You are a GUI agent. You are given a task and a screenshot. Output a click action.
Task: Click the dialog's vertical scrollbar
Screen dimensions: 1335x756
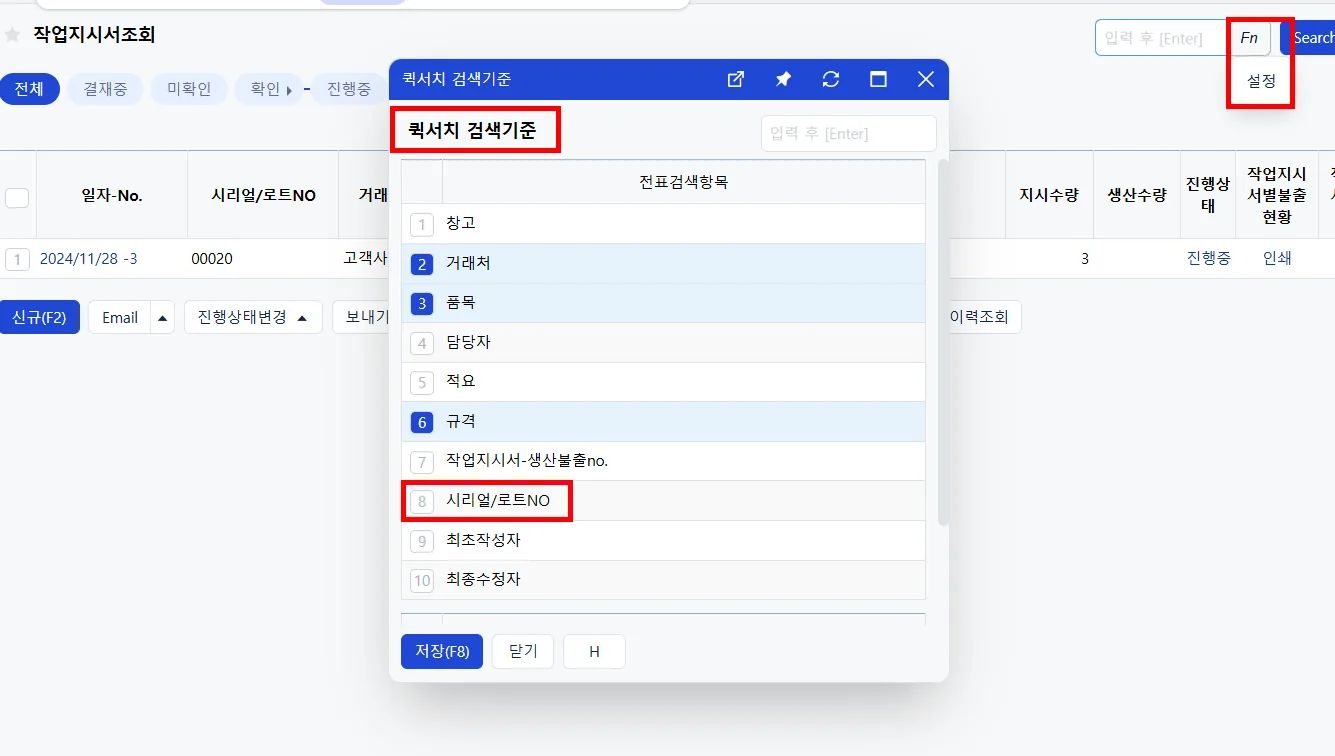(x=943, y=340)
